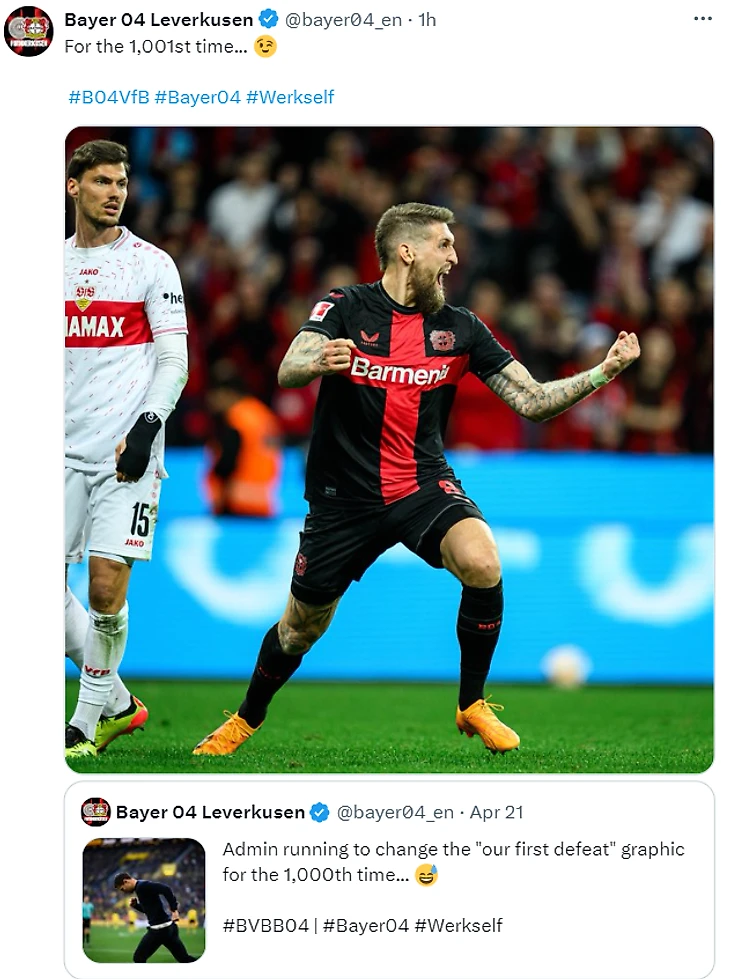
Task: Open the quoted tweet's stadium thumbnail image
Action: [144, 900]
